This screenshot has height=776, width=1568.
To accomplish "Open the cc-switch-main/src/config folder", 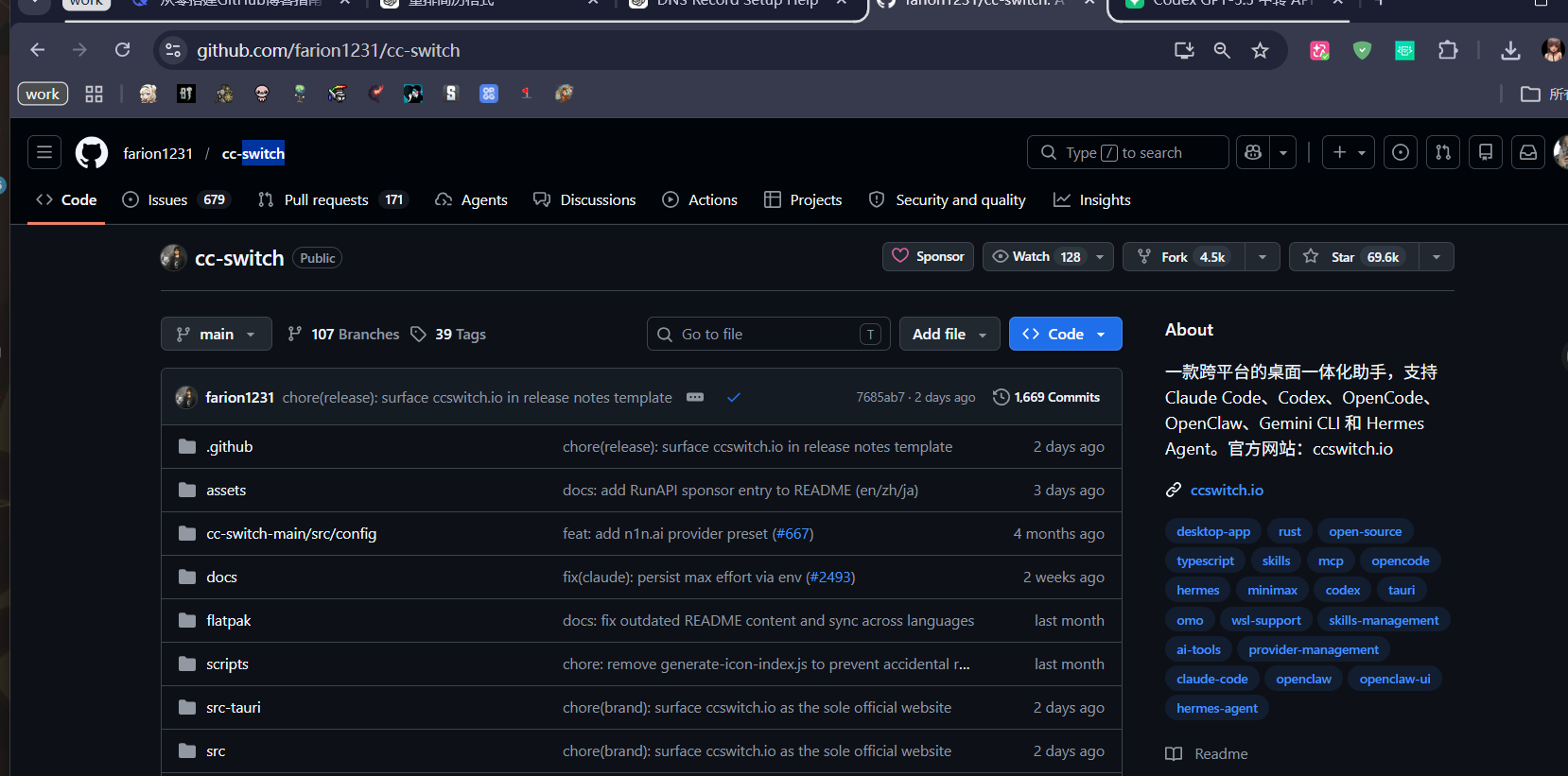I will (291, 533).
